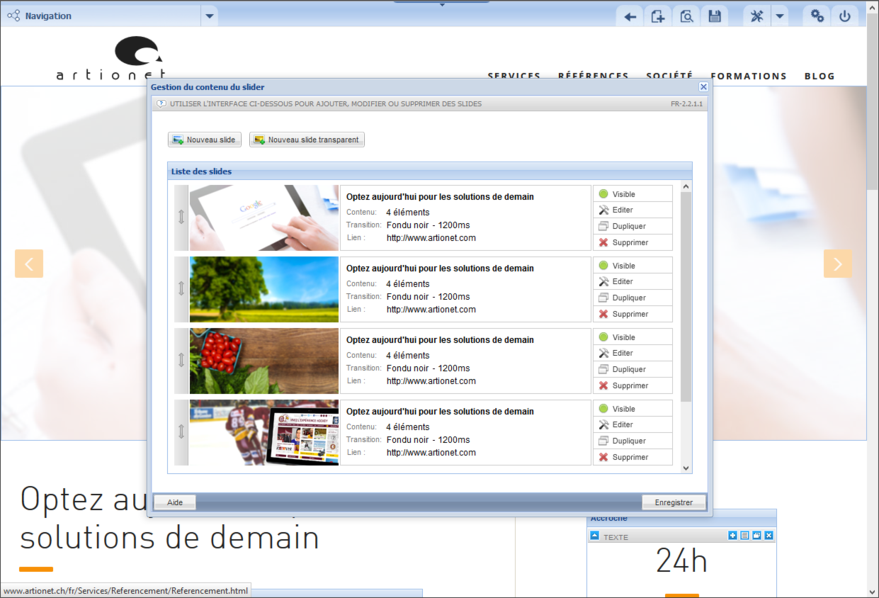This screenshot has height=598, width=879.
Task: Click Dupliquer for the Google tablet slide
Action: tap(633, 226)
